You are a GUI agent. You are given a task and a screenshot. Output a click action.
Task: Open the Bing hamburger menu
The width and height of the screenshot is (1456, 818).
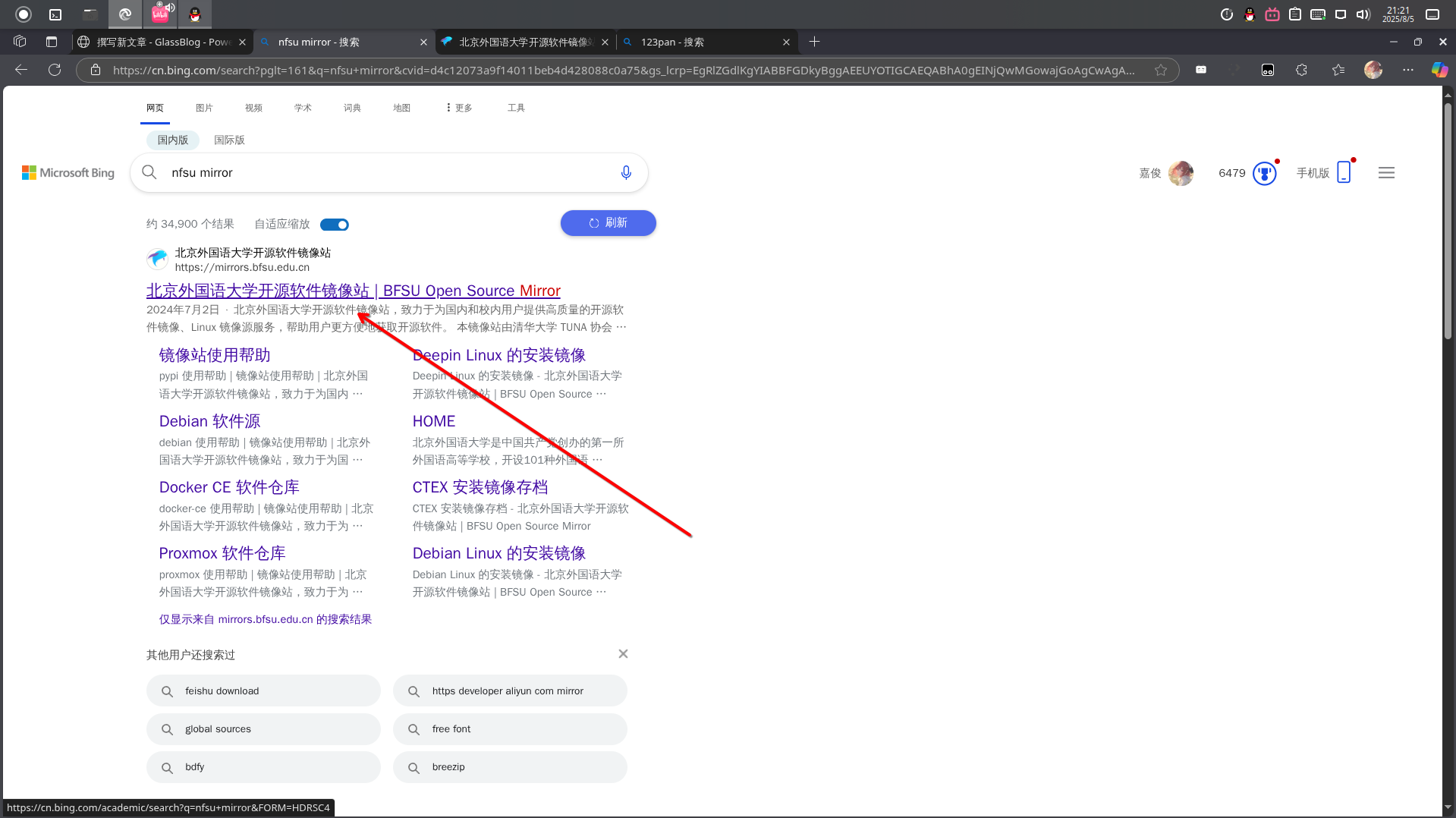click(x=1386, y=173)
